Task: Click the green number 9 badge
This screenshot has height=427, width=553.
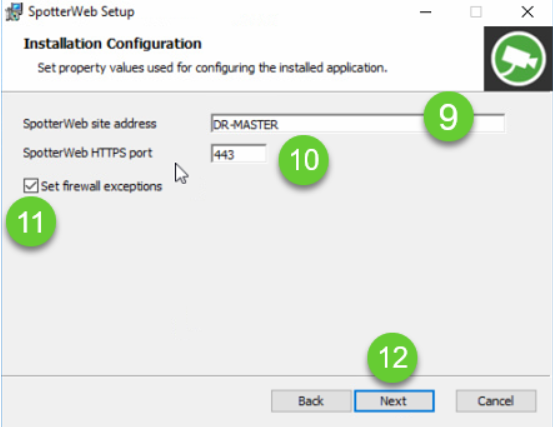Action: 448,117
